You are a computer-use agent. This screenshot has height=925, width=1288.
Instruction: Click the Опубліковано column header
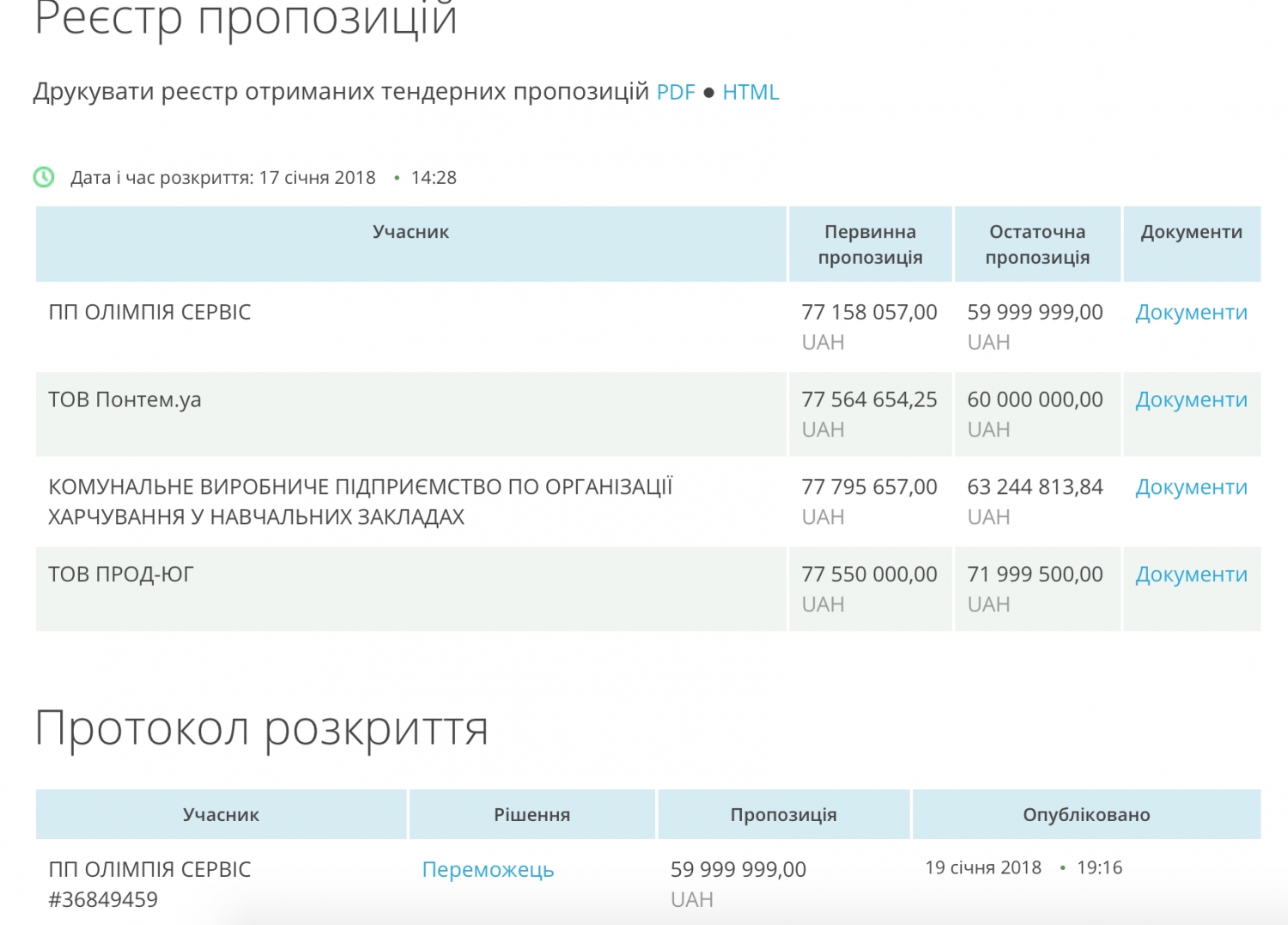coord(1085,815)
